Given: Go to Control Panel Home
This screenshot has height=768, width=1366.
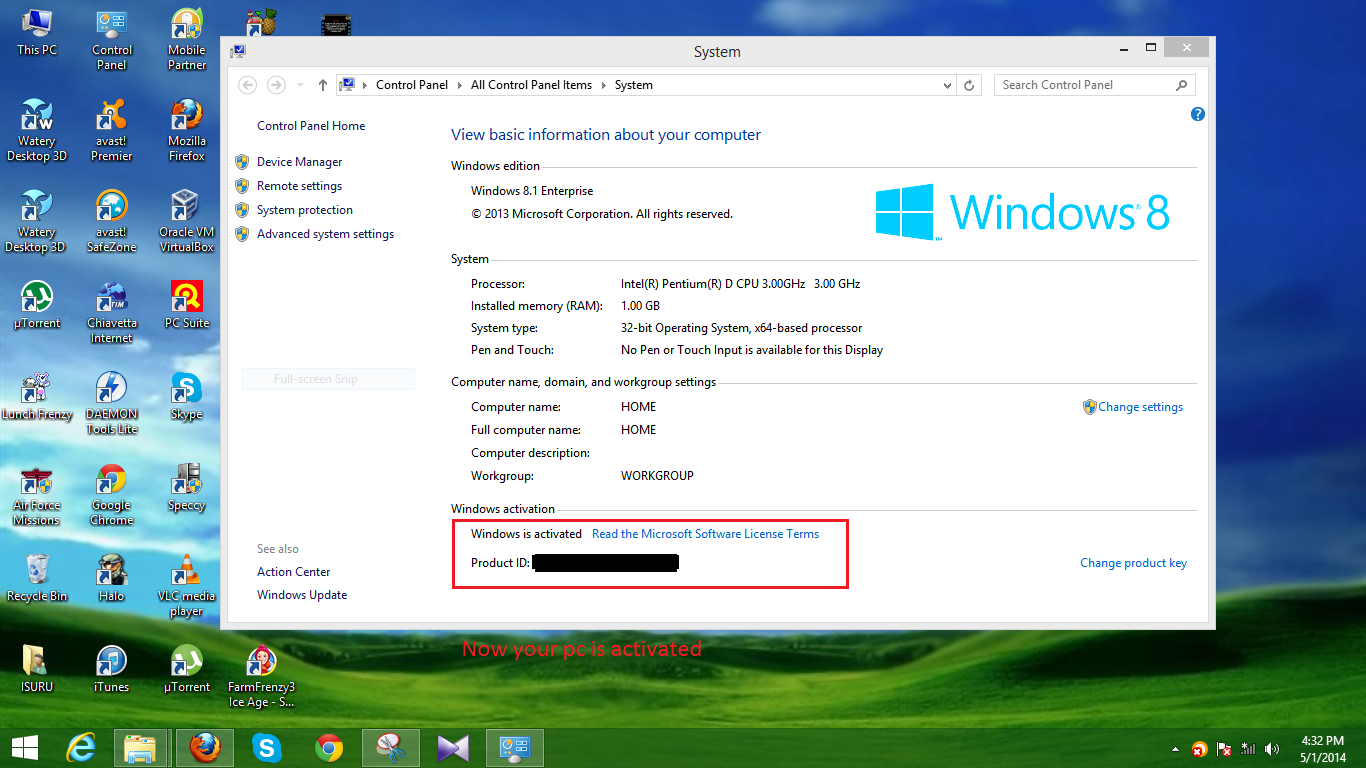Looking at the screenshot, I should [x=311, y=126].
